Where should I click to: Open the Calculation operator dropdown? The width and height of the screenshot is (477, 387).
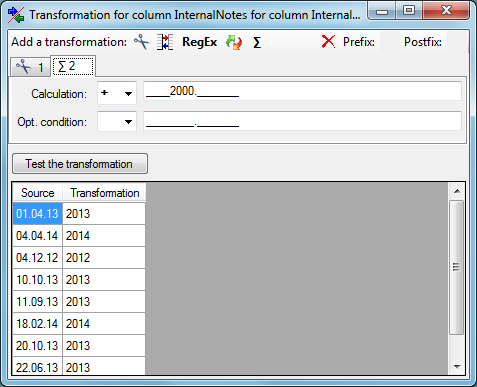click(x=117, y=93)
